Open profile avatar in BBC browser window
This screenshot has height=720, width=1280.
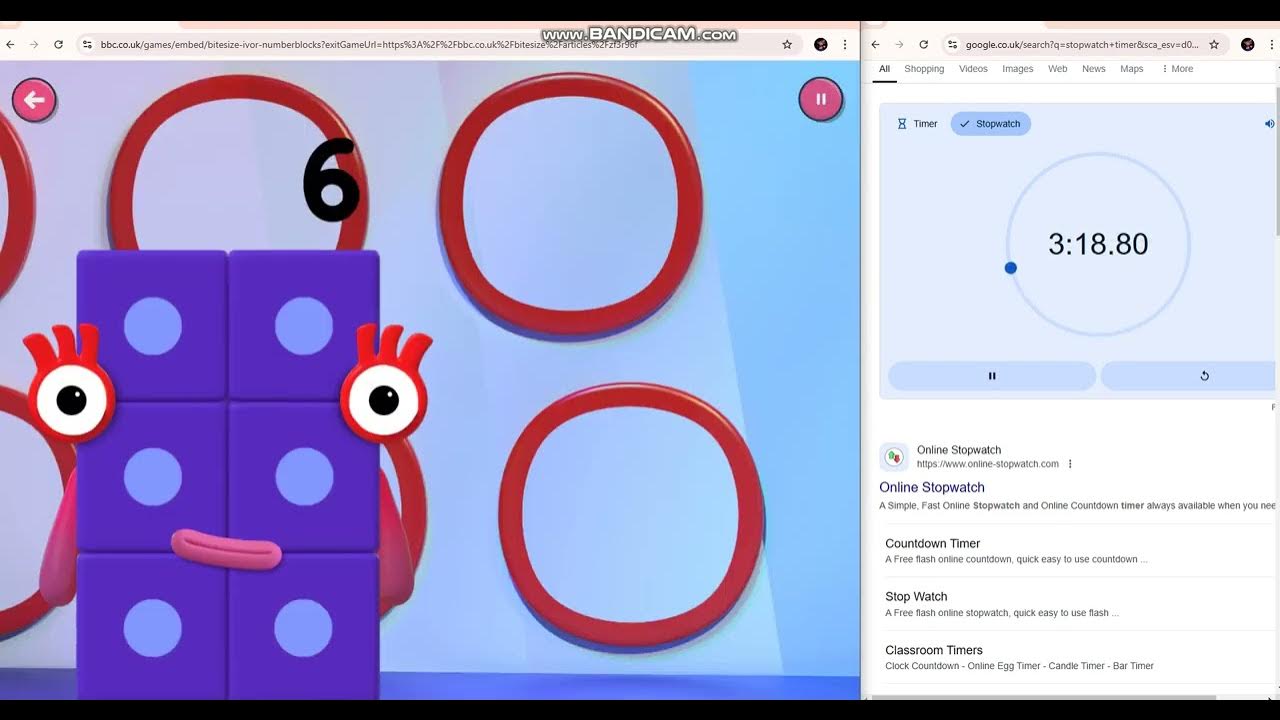click(821, 45)
